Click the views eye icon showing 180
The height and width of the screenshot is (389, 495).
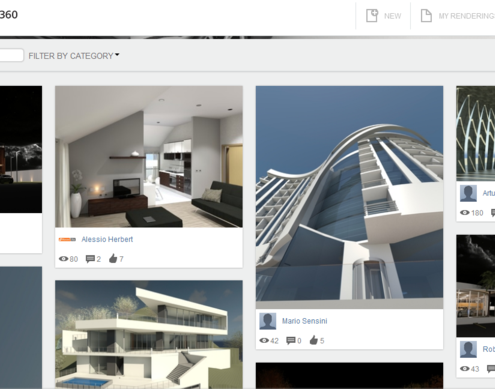tap(465, 213)
